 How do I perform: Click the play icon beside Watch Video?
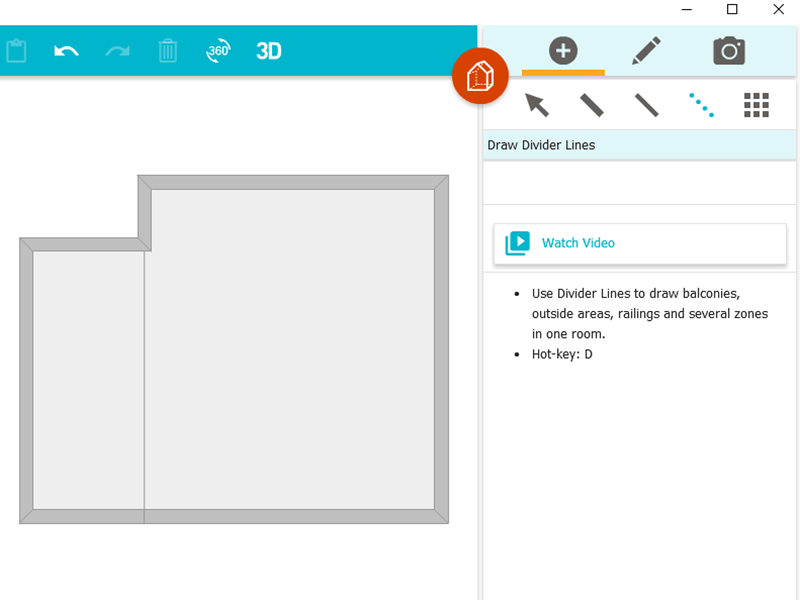point(518,242)
